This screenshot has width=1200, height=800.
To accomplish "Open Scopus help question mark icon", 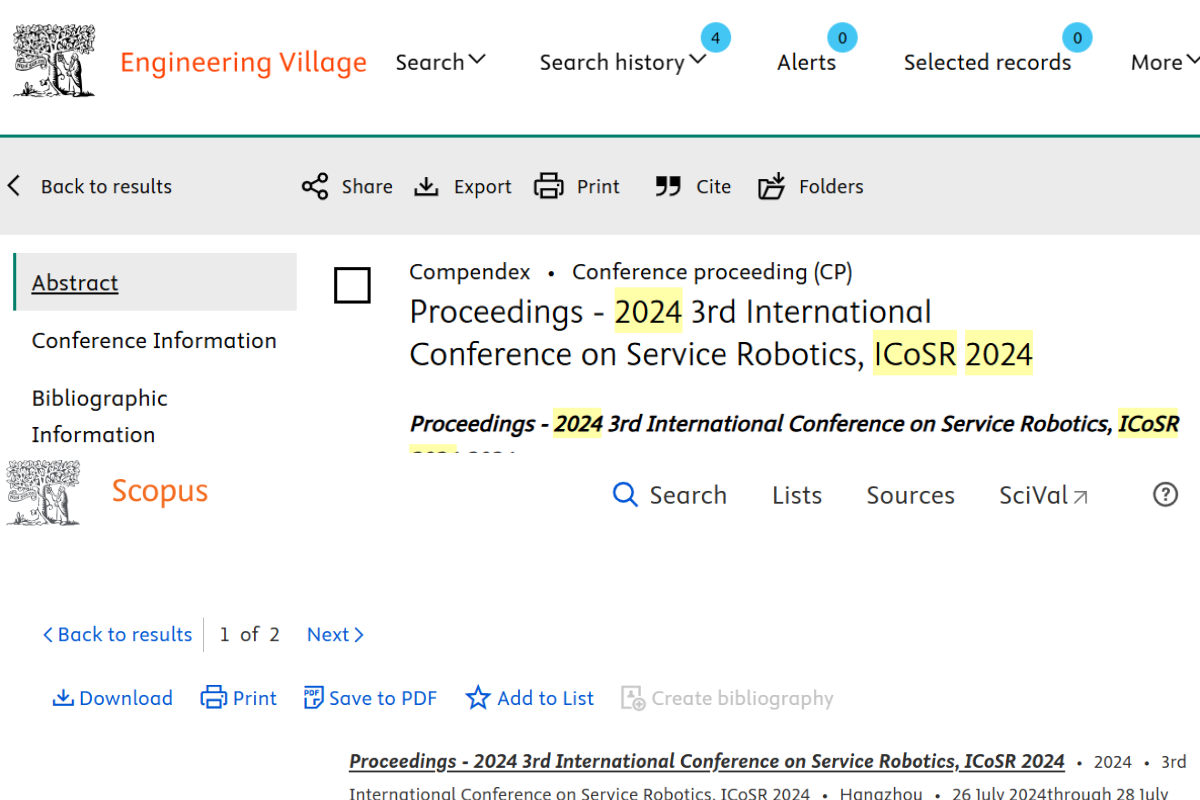I will tap(1165, 494).
